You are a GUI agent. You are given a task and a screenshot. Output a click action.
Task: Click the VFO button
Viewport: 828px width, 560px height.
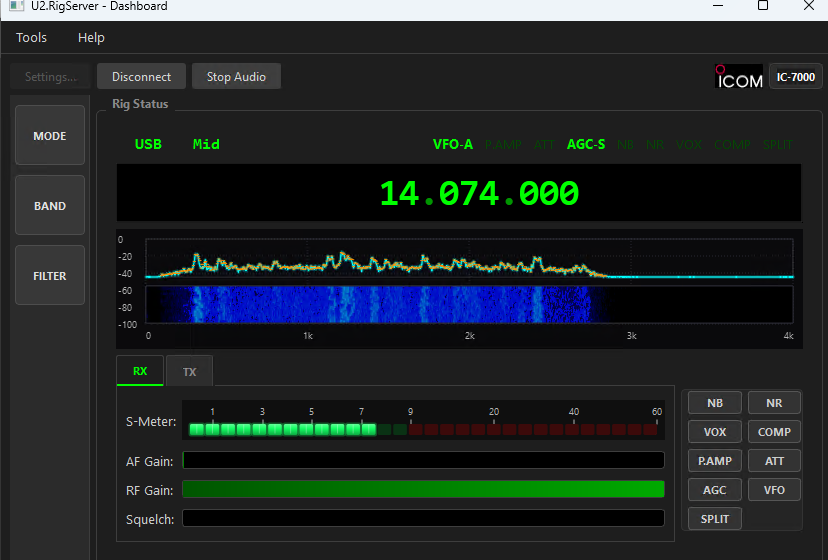774,490
